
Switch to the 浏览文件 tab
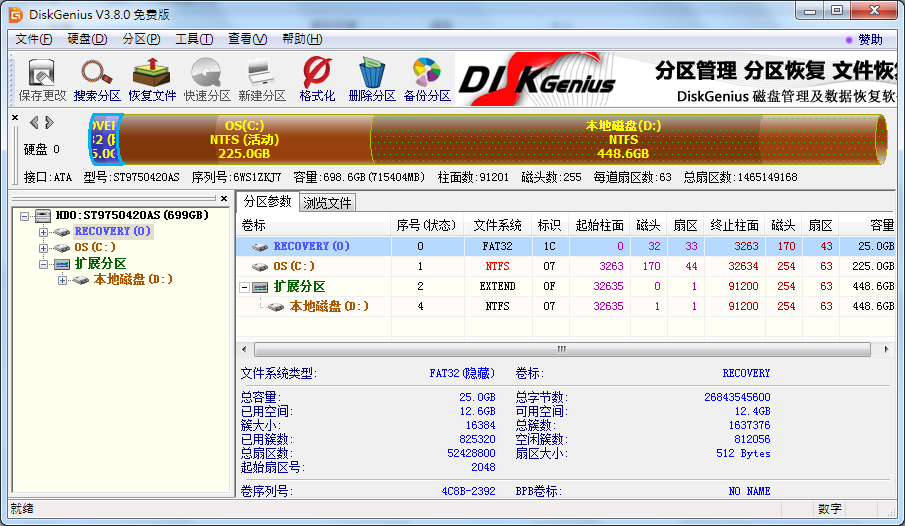click(327, 203)
